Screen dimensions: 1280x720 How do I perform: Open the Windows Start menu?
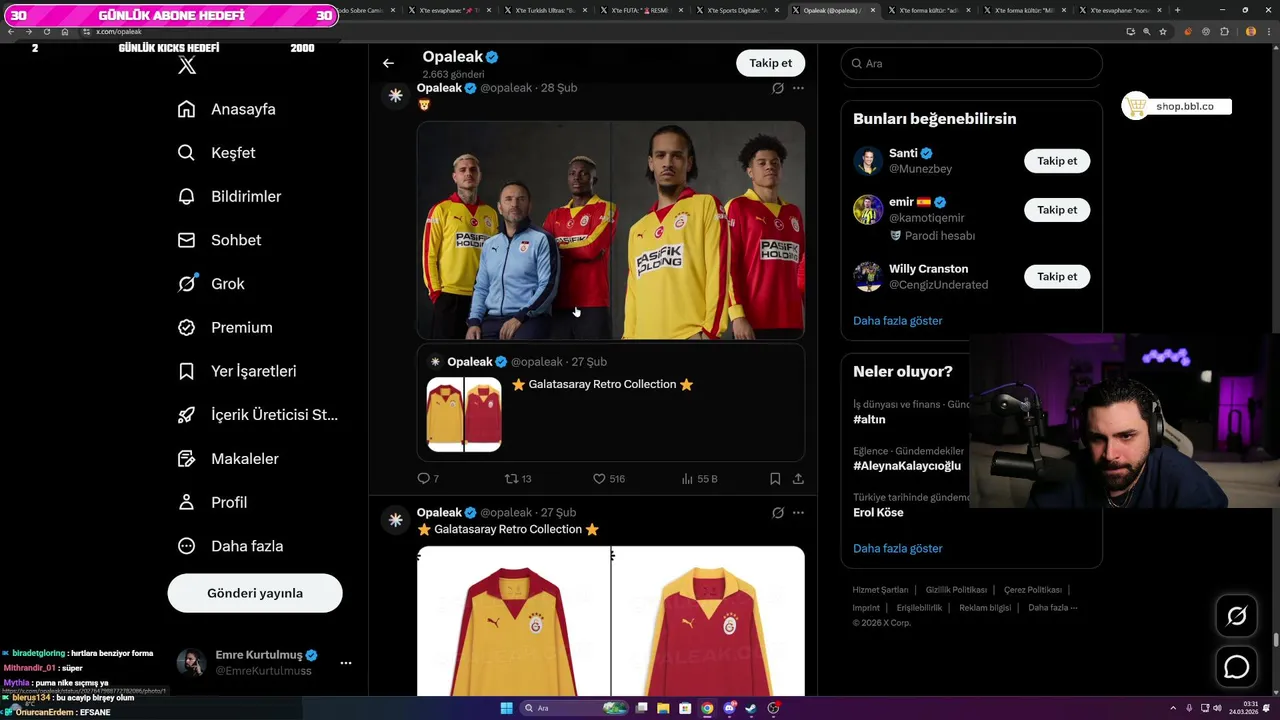506,708
